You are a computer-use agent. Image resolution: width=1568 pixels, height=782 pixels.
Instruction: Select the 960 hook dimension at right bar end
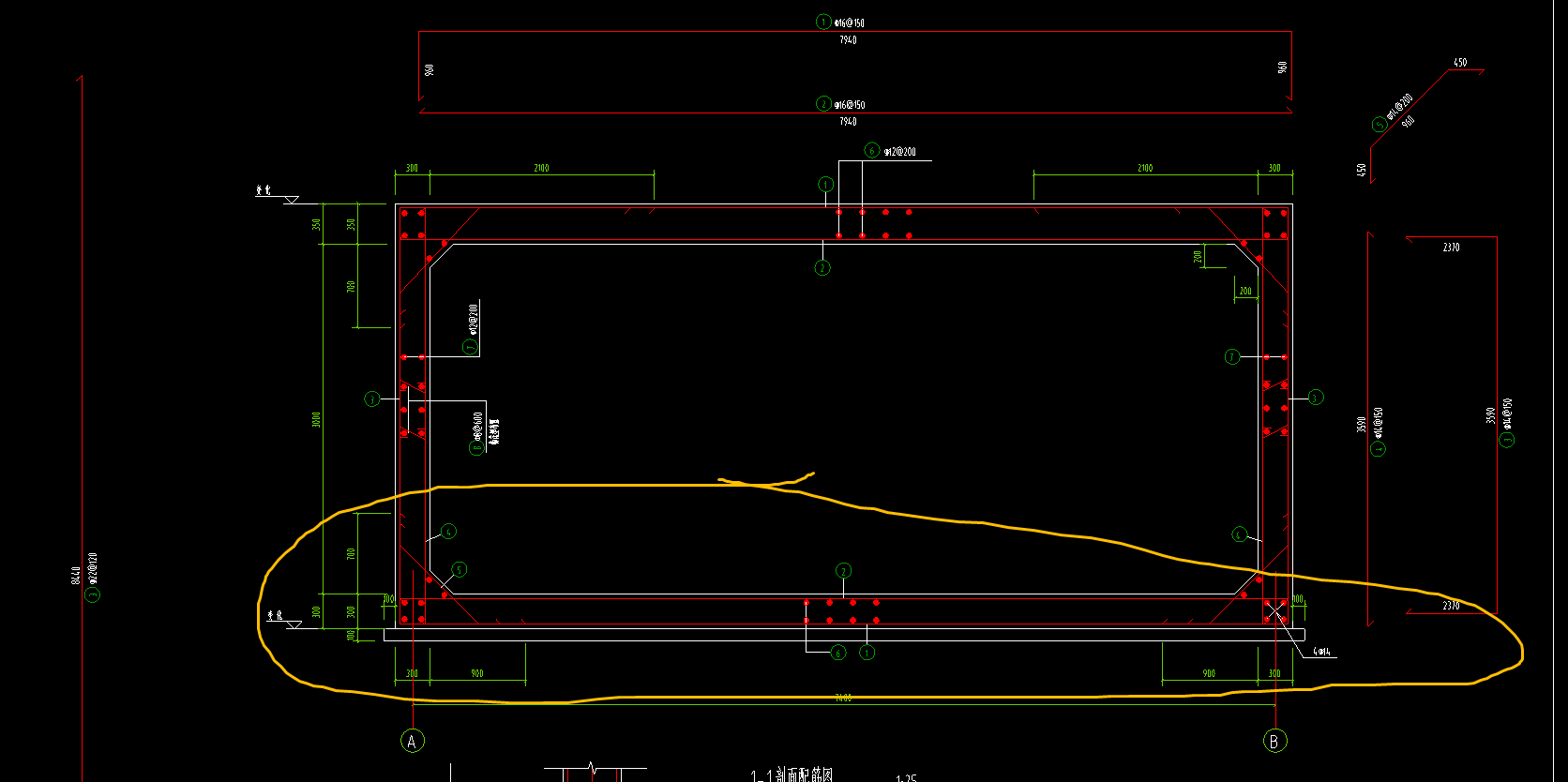pos(1282,68)
